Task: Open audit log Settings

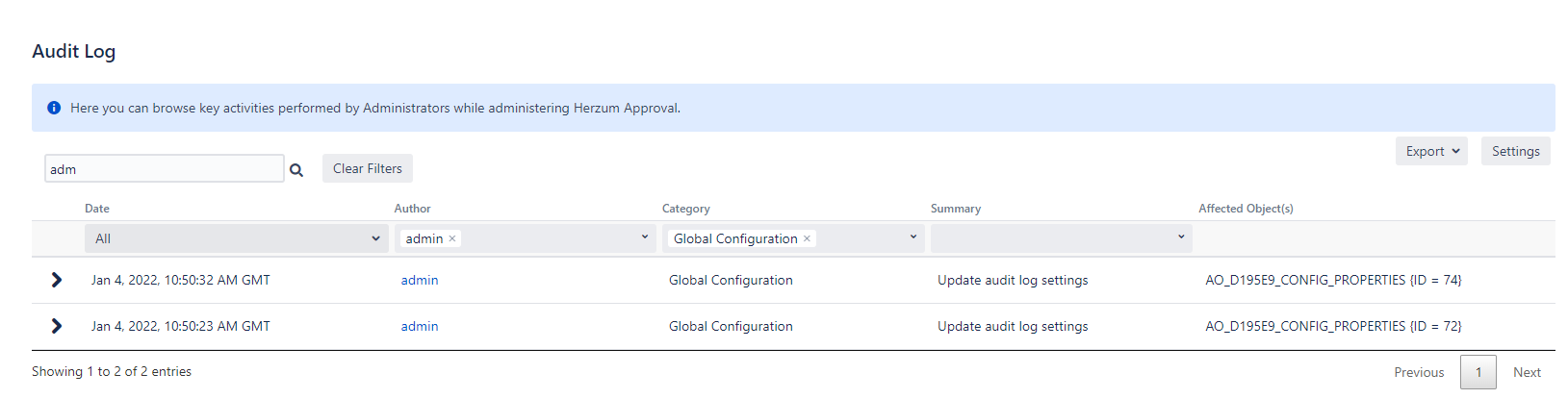Action: 1515,151
